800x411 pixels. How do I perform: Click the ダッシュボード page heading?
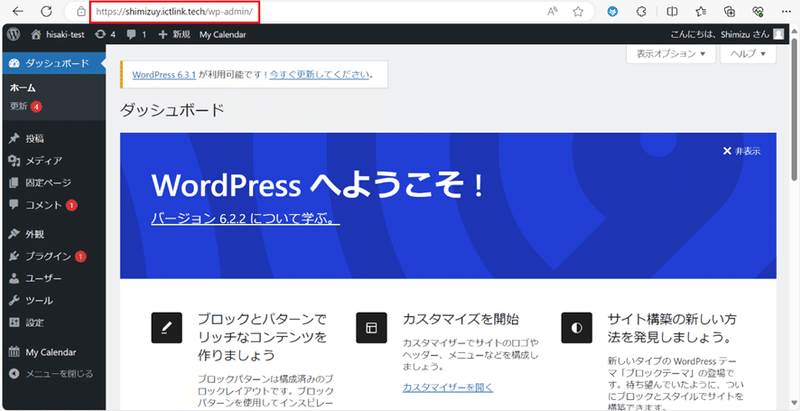click(172, 110)
